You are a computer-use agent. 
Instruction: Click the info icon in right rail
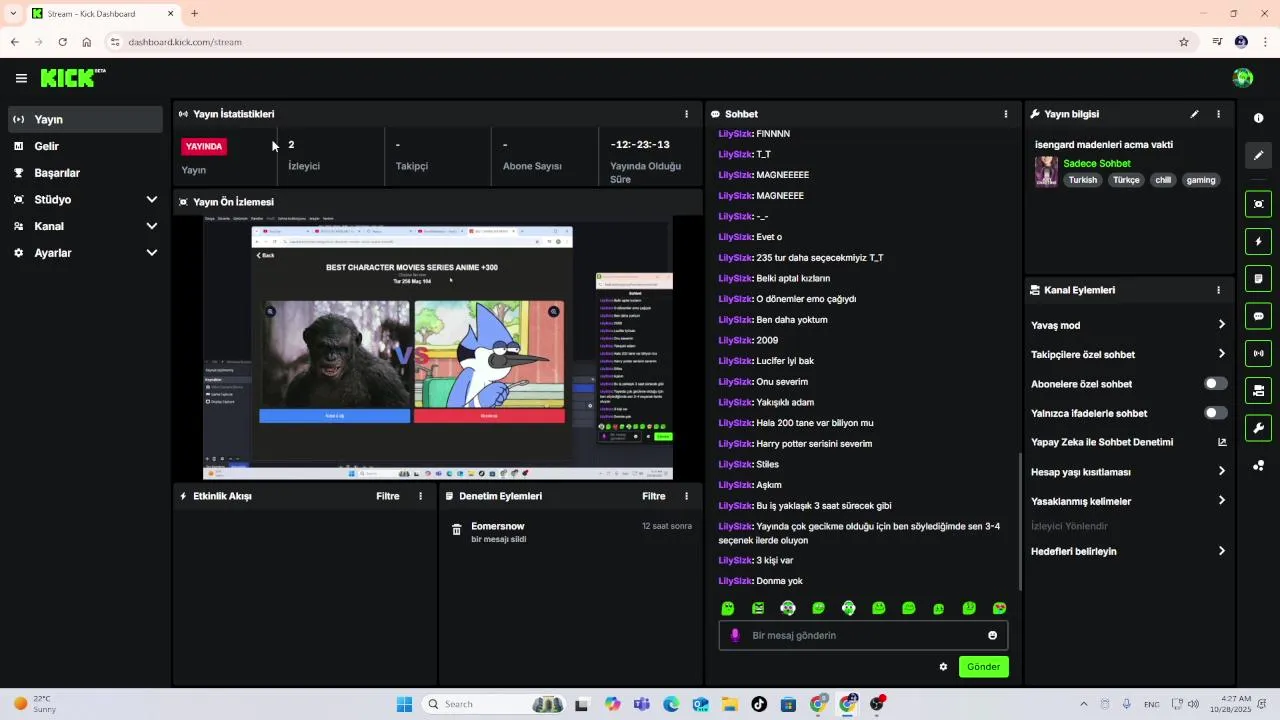coord(1258,118)
